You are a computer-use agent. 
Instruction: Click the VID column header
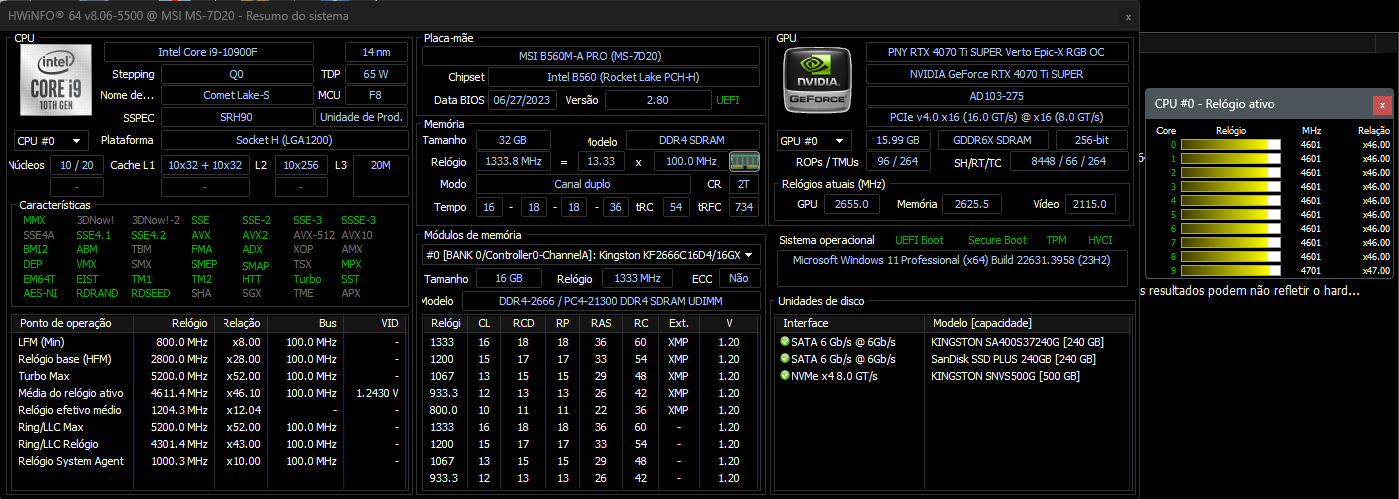(372, 324)
